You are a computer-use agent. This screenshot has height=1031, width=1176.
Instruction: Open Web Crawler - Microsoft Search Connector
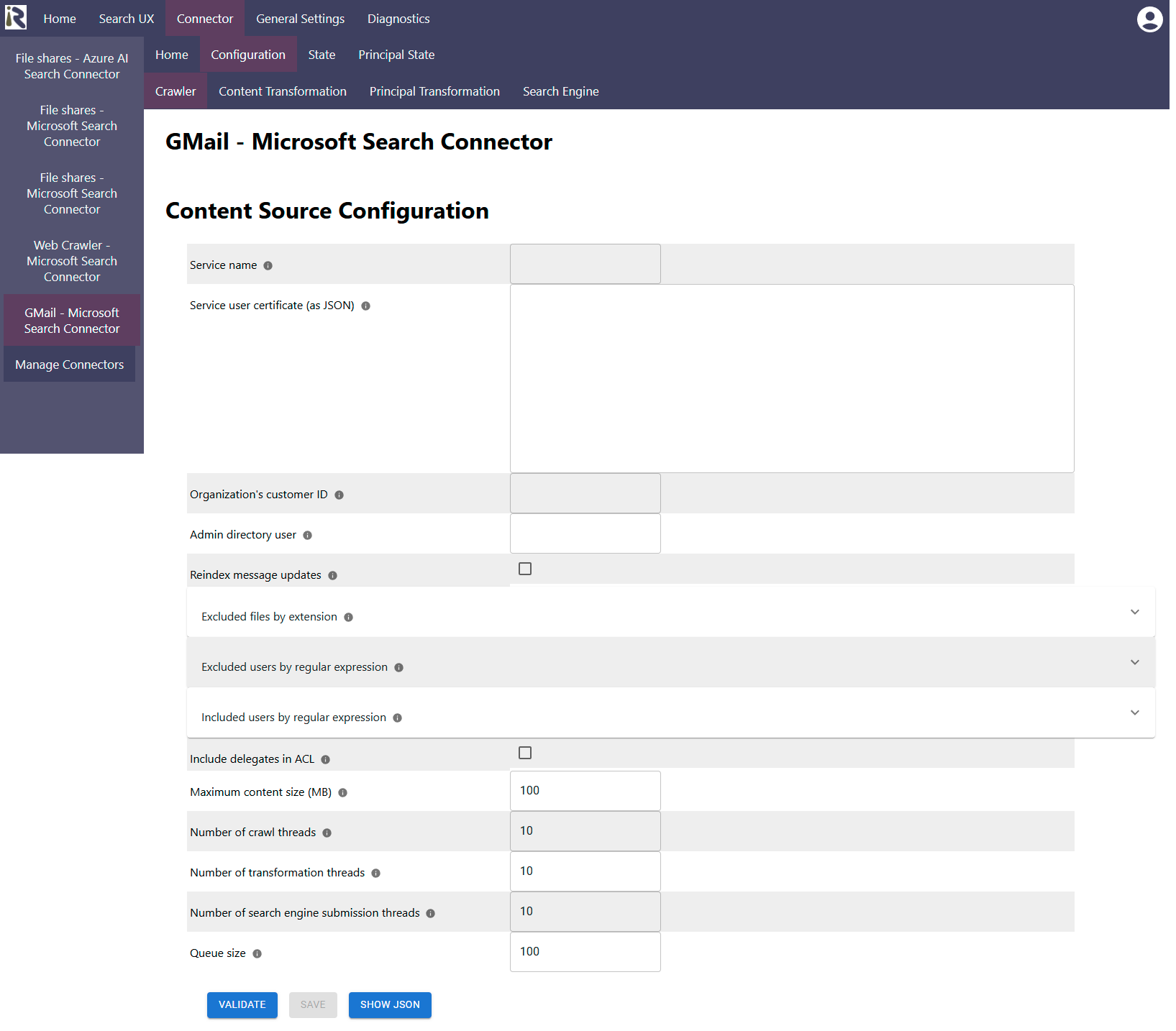[72, 261]
